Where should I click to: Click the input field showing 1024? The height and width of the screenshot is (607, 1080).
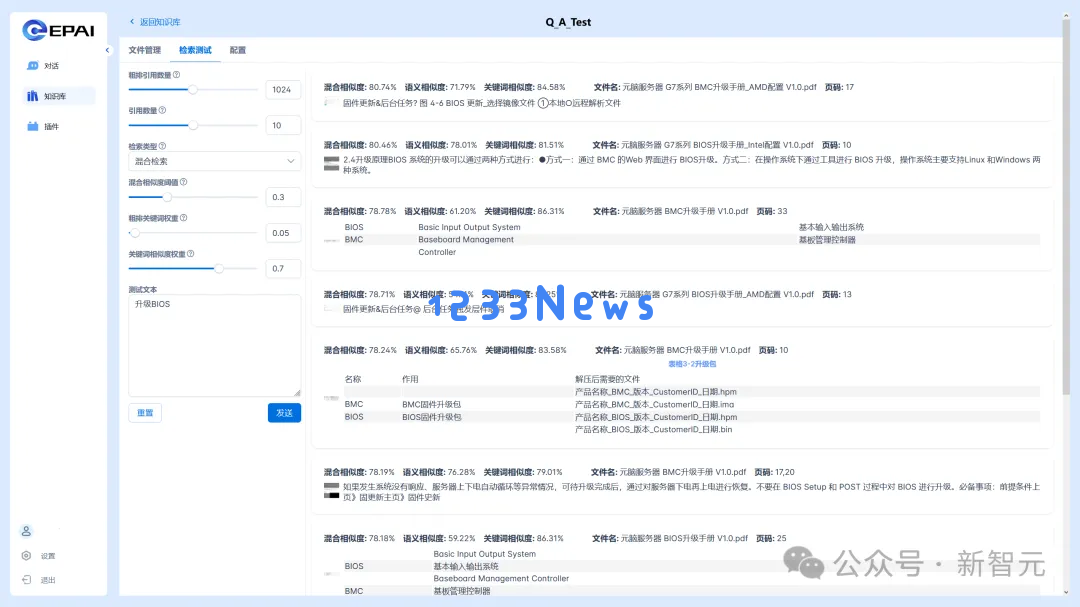pos(283,90)
